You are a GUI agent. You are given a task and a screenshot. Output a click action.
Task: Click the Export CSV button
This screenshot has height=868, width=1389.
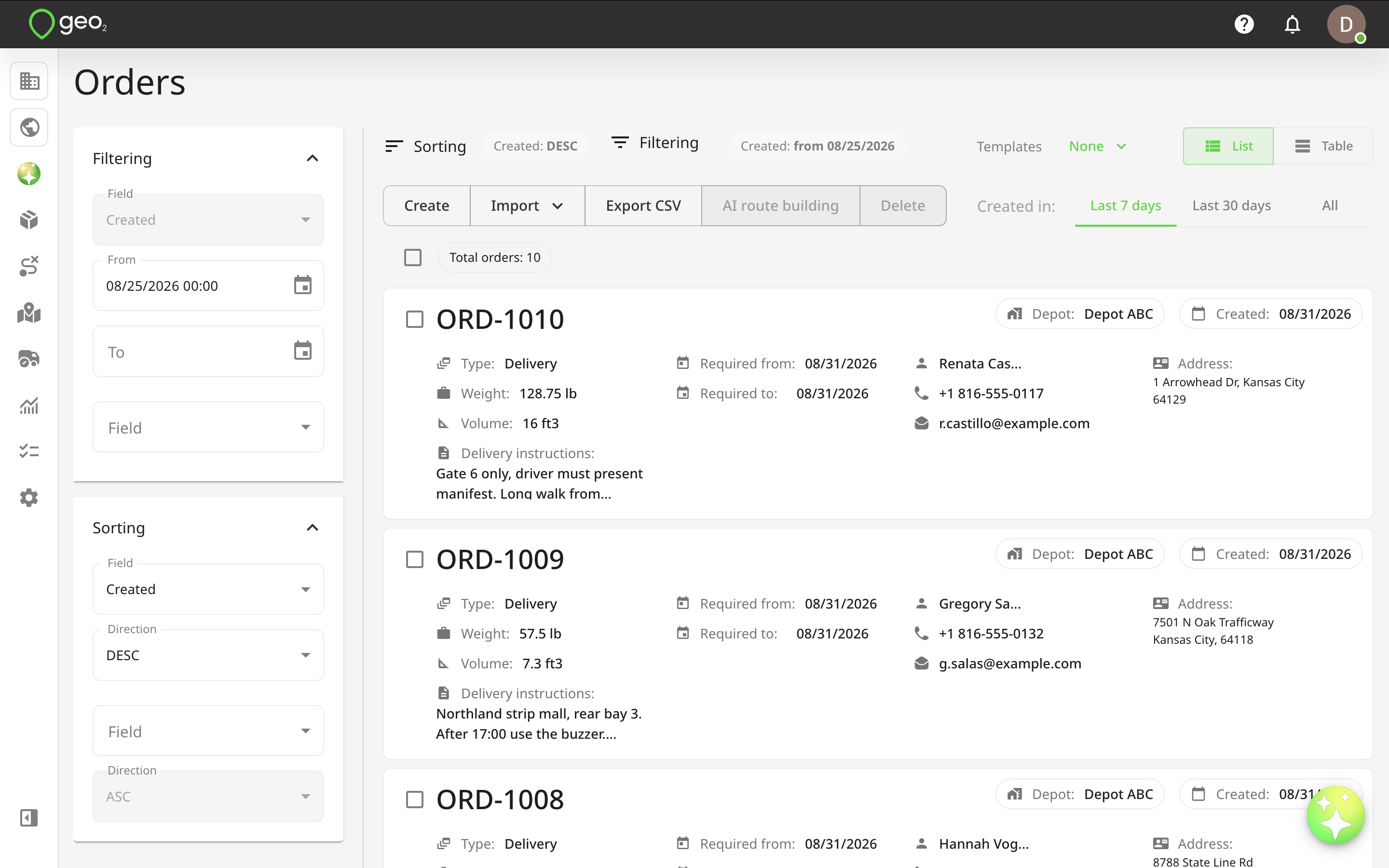click(643, 205)
